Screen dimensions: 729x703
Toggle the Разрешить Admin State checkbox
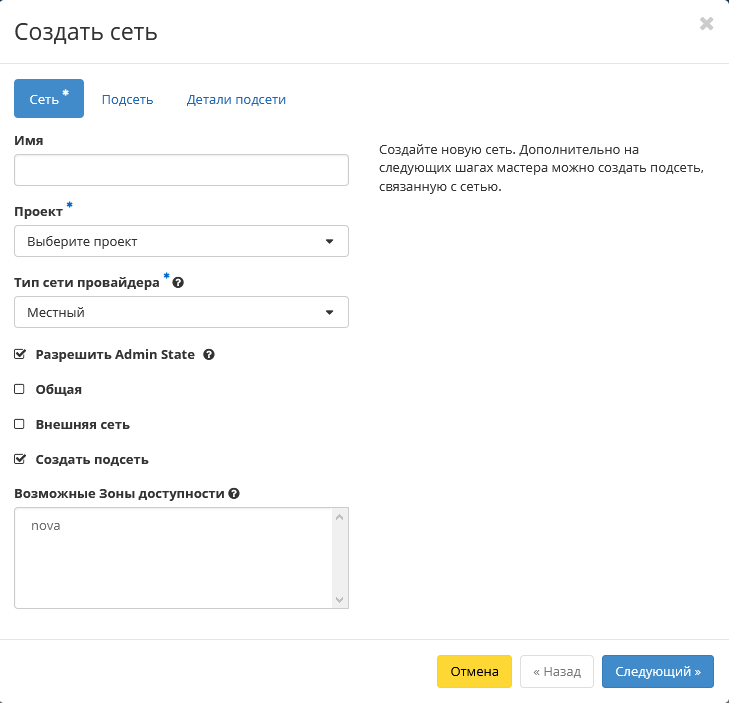pyautogui.click(x=20, y=354)
